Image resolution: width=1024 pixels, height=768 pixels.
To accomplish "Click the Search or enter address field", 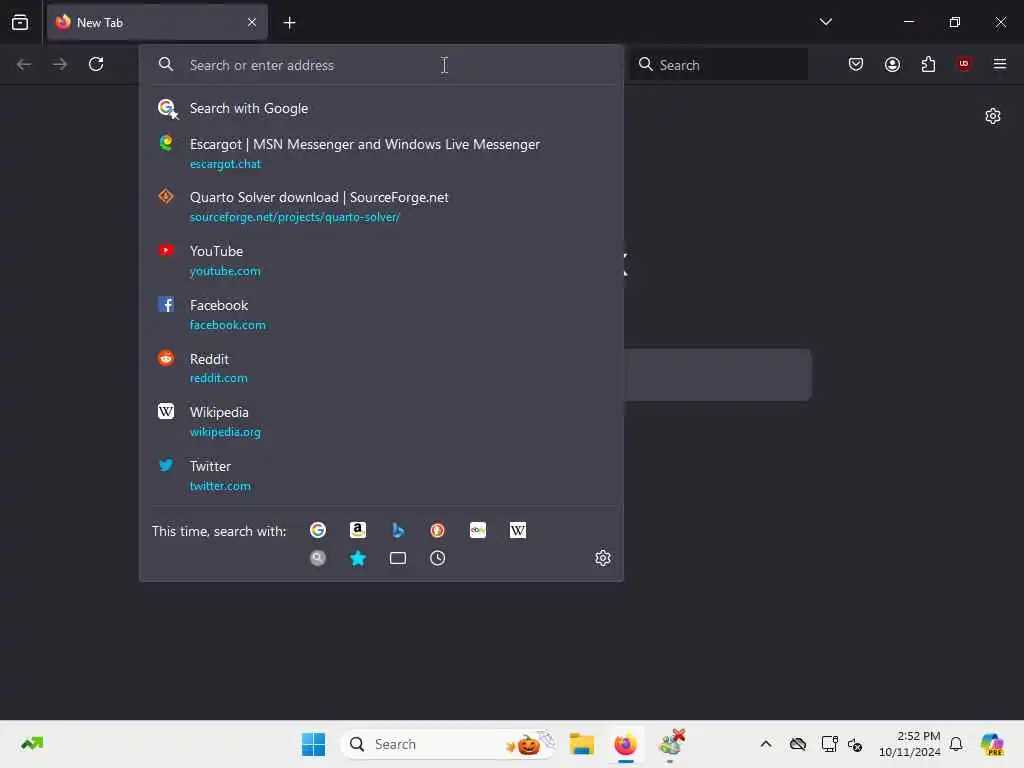I will (381, 65).
